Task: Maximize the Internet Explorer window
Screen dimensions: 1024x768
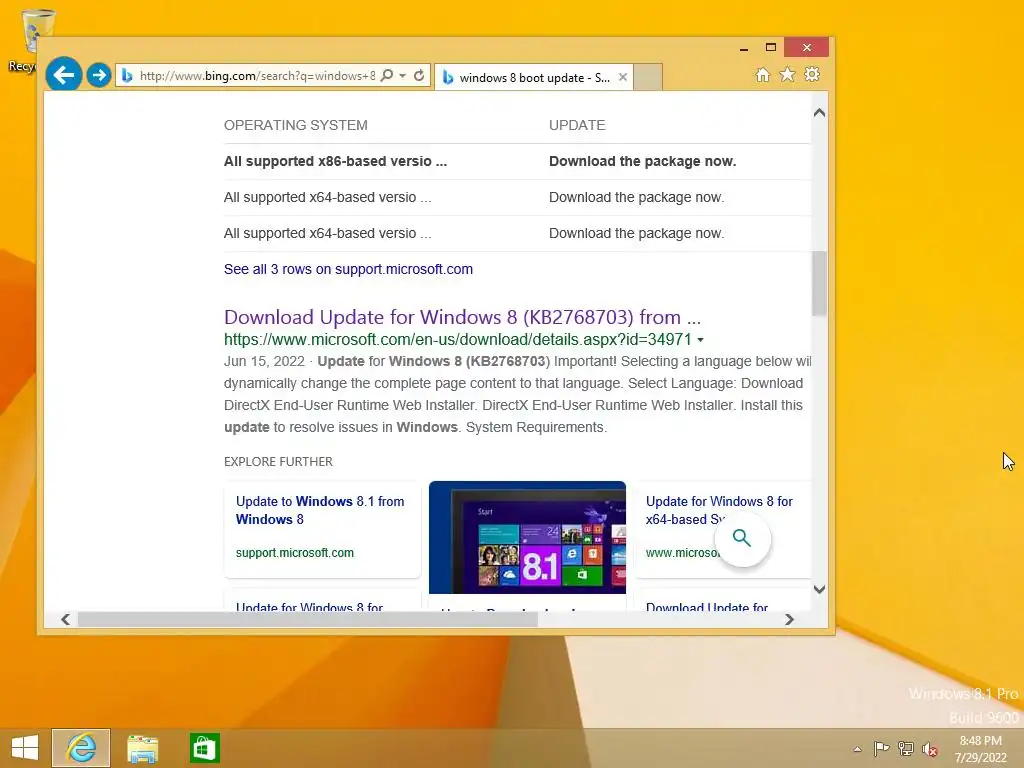Action: point(771,47)
